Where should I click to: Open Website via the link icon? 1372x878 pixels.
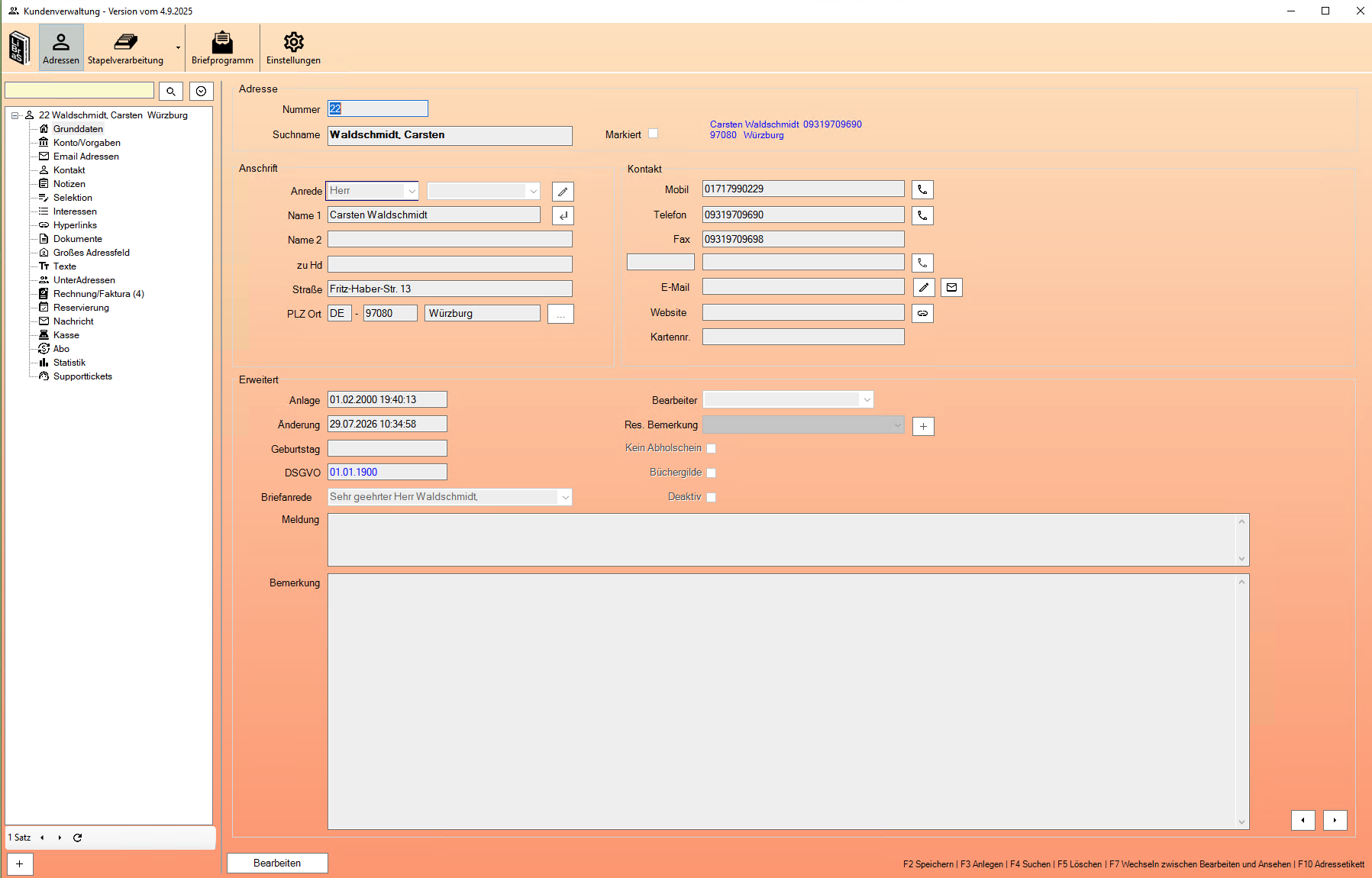click(922, 313)
